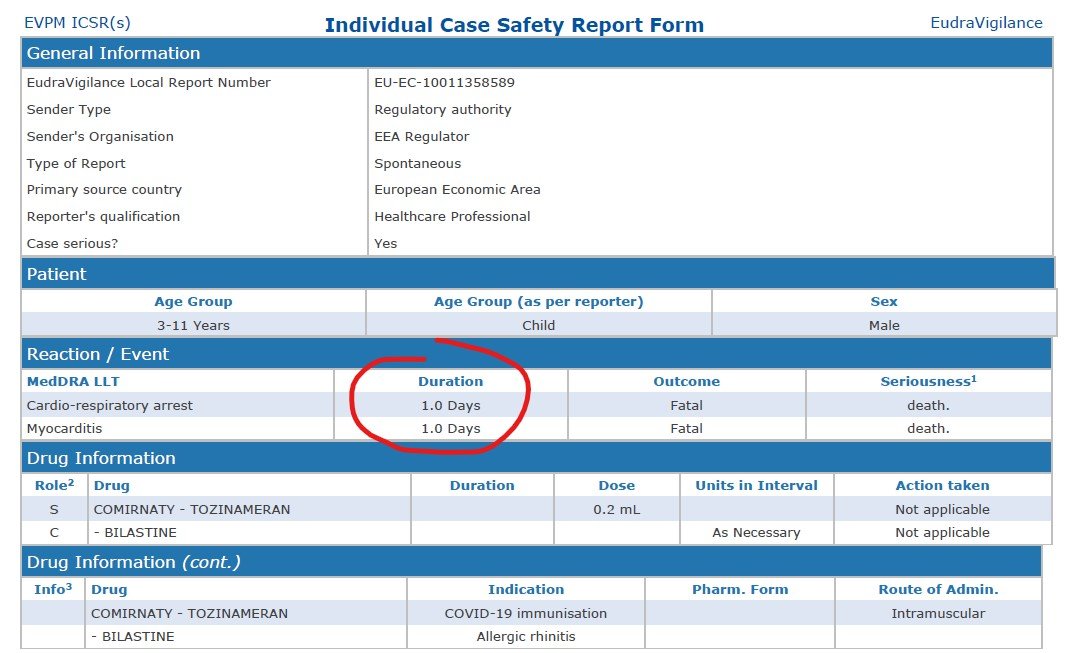Click the report number EU-EC-10011358589
Image resolution: width=1077 pixels, height=653 pixels.
click(x=444, y=83)
